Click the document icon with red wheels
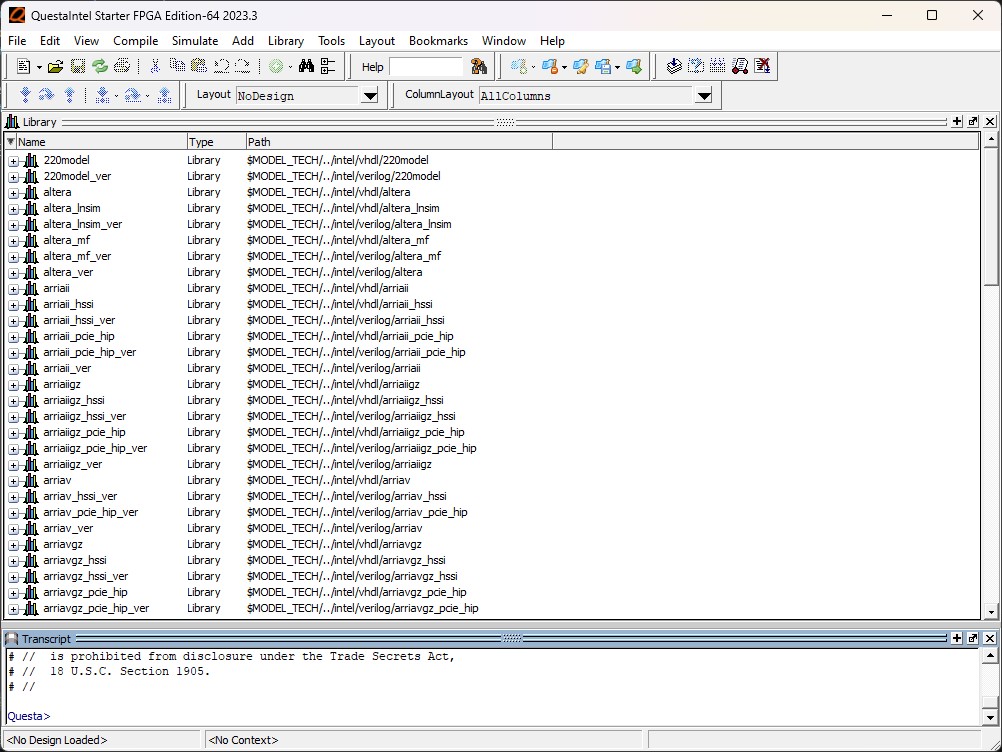Screen dimensions: 1002x752 pos(740,66)
